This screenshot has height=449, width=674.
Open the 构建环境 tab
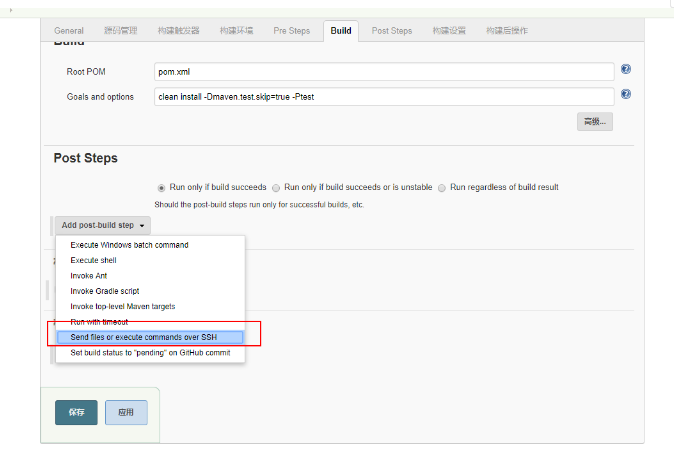(236, 31)
